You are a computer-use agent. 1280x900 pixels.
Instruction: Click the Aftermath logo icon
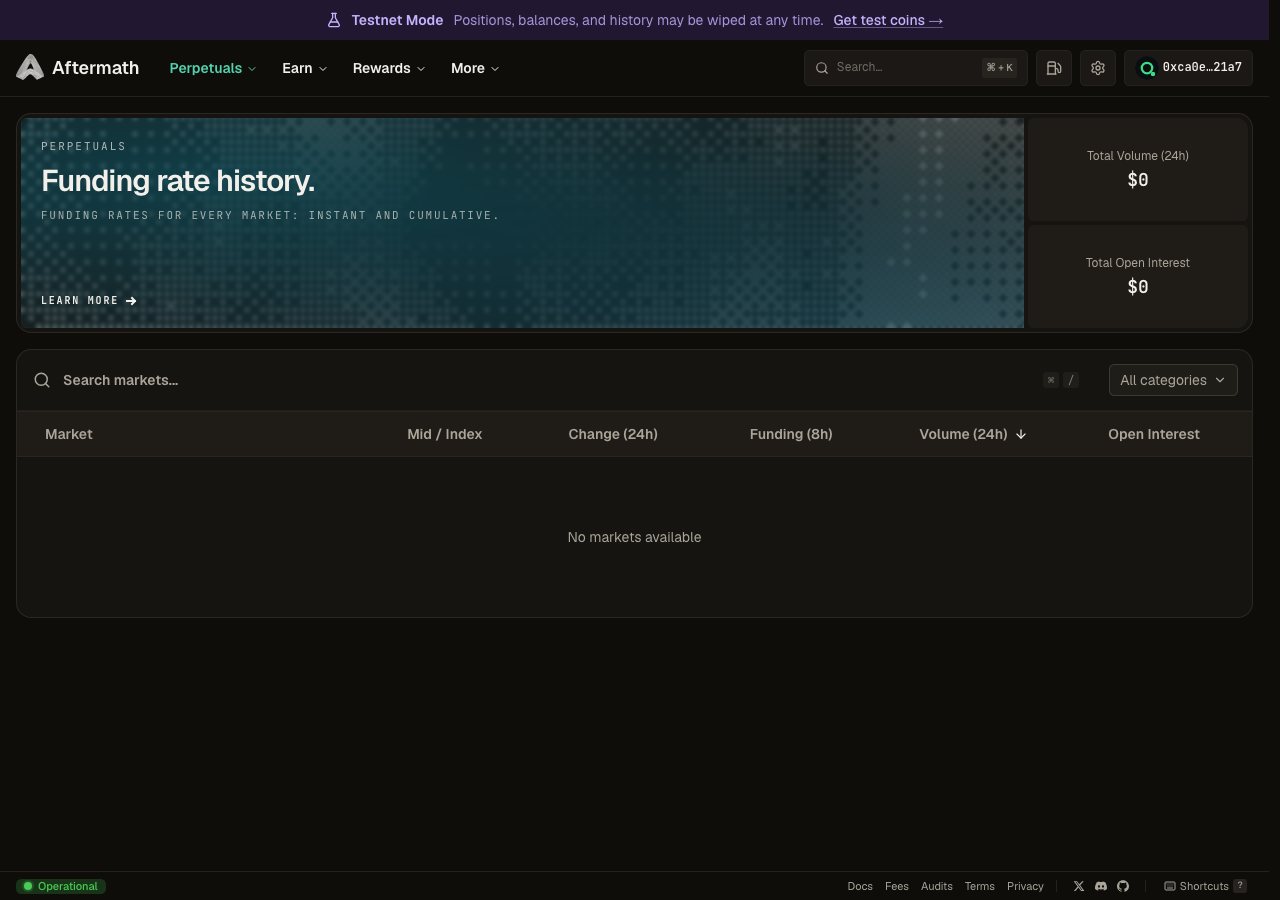click(30, 67)
